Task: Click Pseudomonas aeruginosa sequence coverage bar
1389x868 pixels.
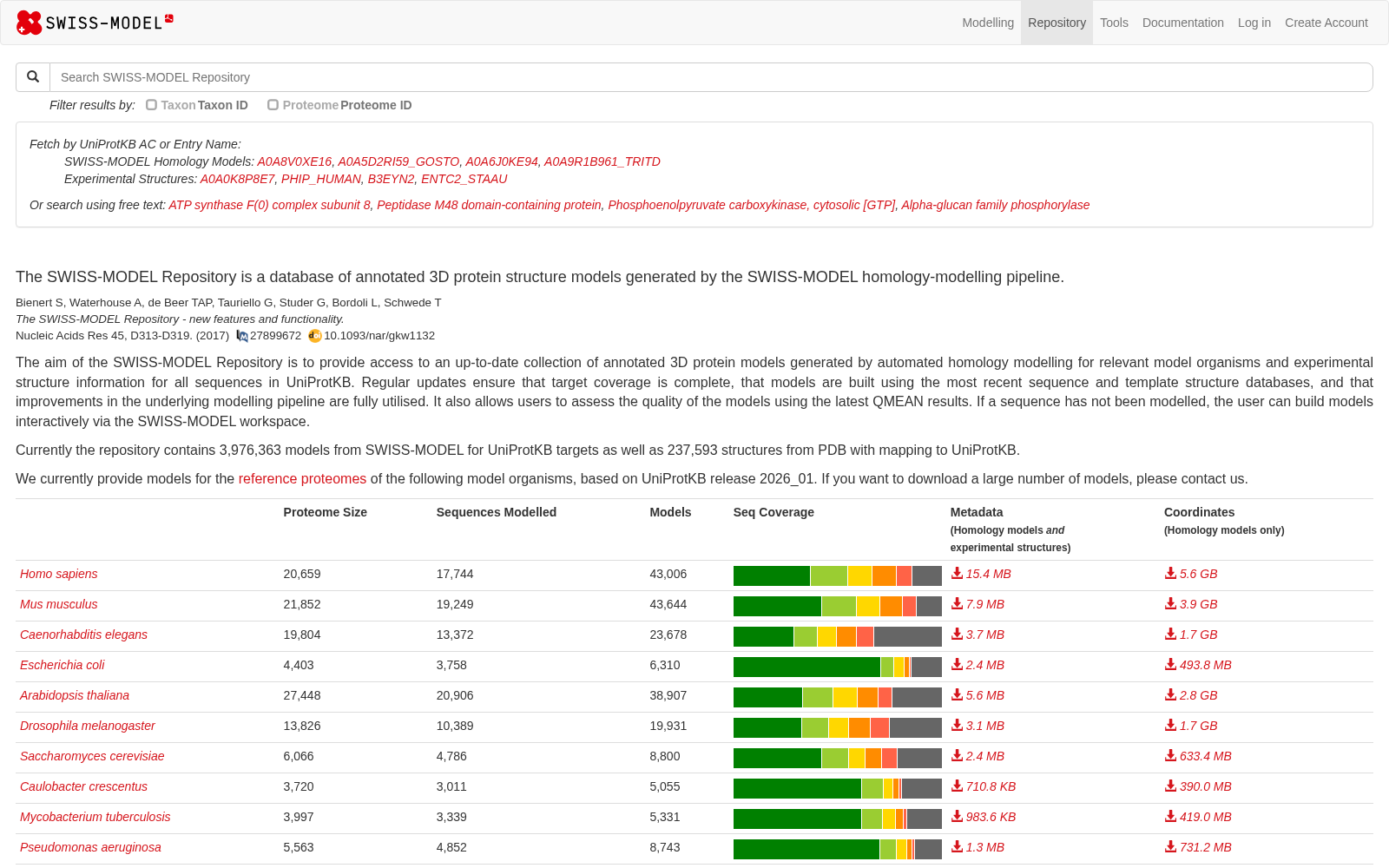Action: (837, 849)
